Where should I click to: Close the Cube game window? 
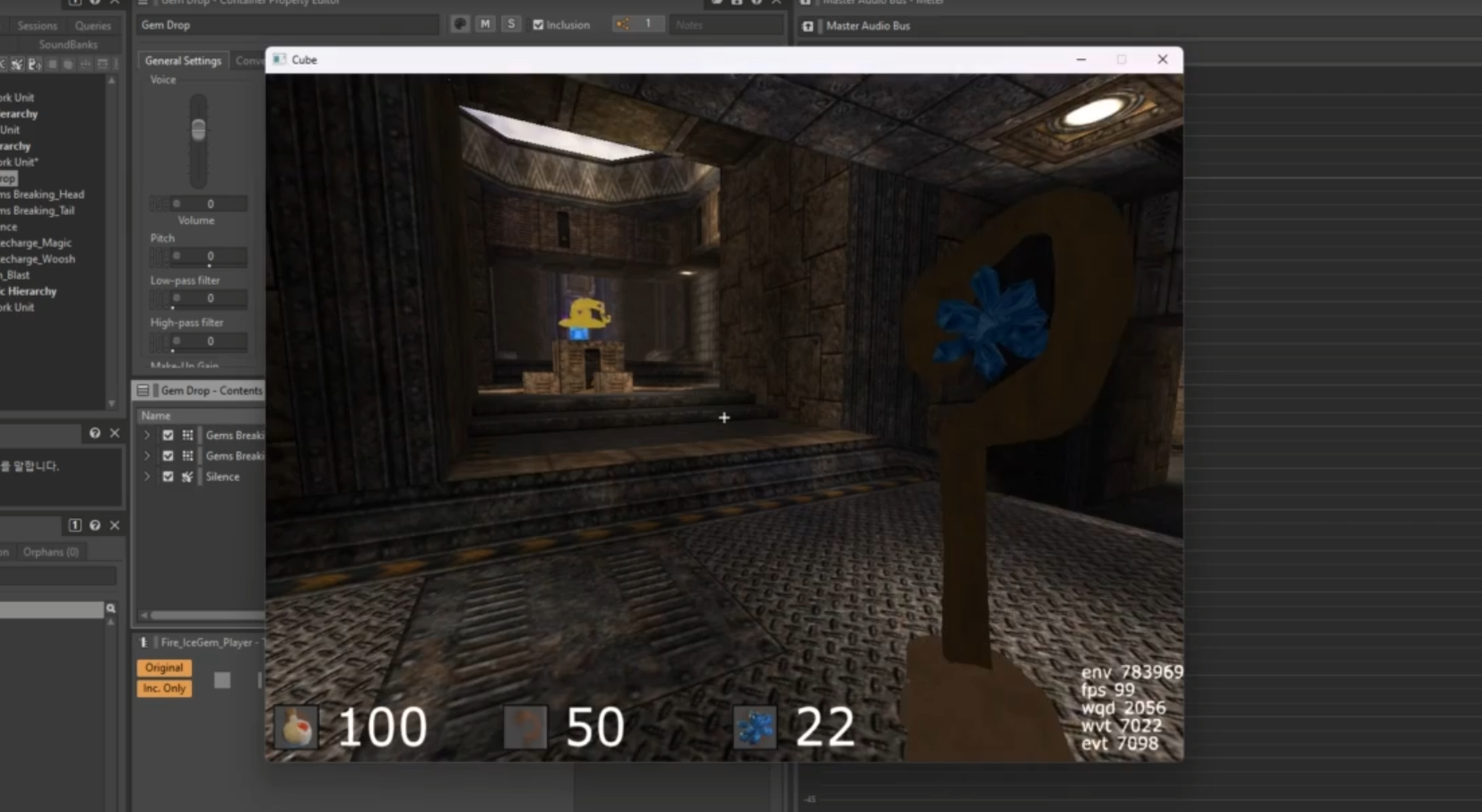point(1163,60)
